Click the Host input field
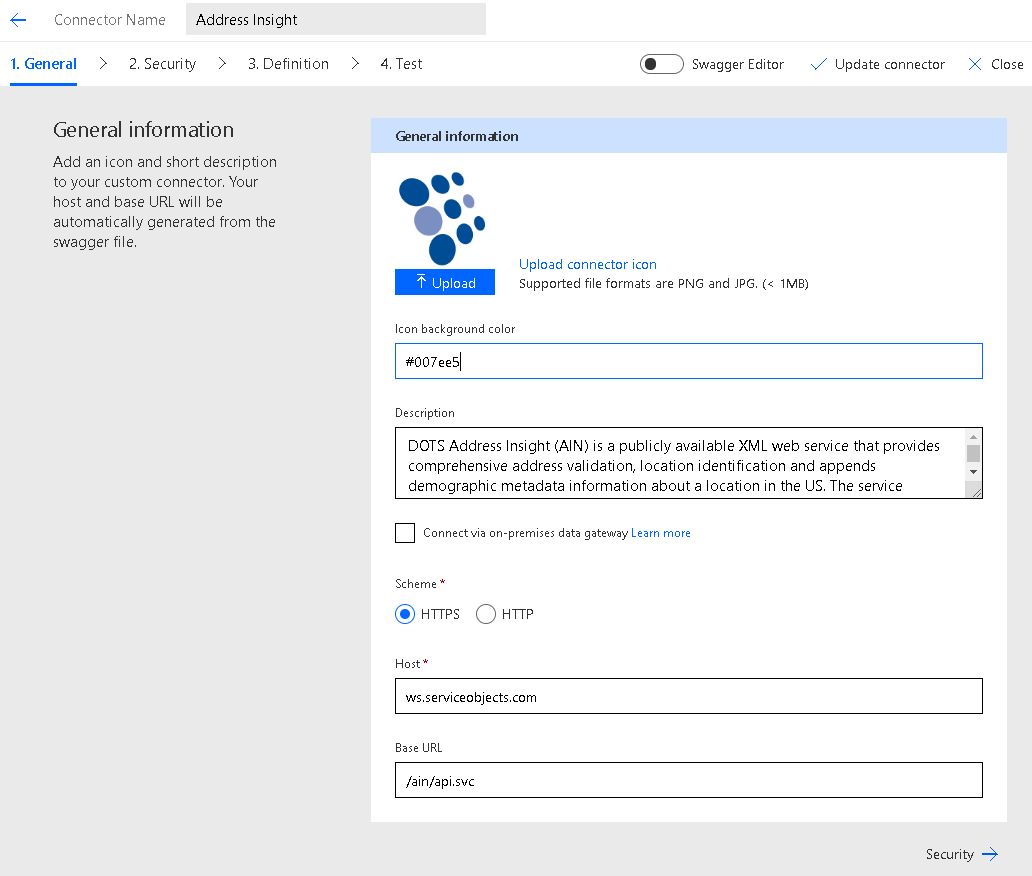Screen dimensions: 1032x876 [688, 696]
